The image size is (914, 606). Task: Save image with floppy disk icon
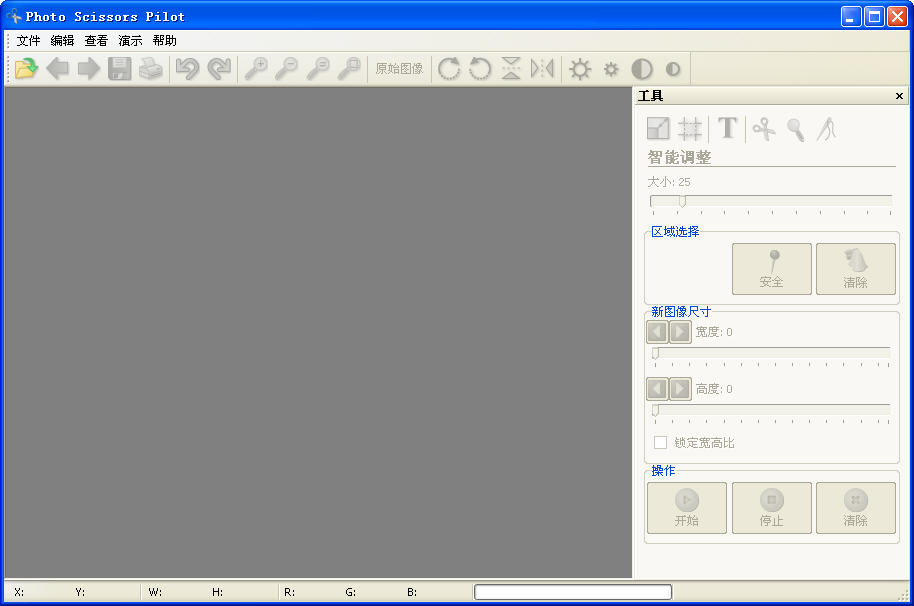click(x=119, y=69)
